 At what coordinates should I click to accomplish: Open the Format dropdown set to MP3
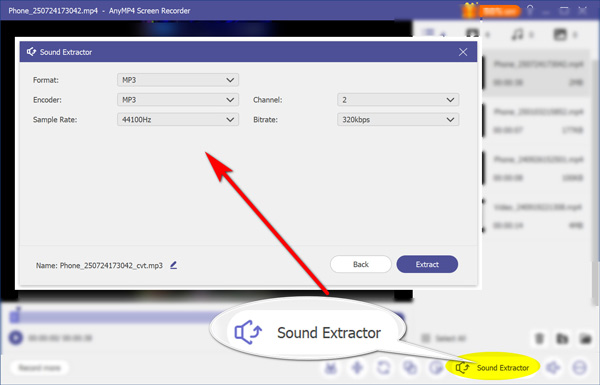click(178, 80)
